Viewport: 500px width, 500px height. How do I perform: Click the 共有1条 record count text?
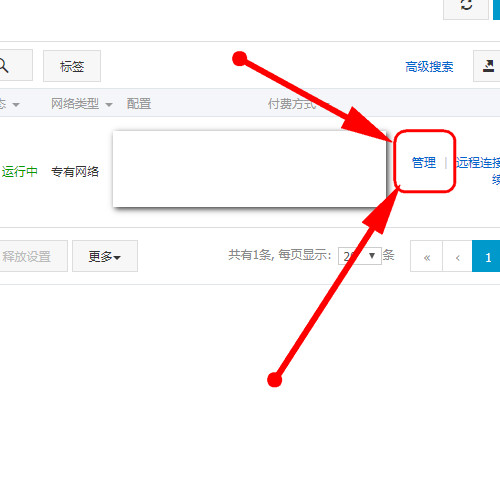[x=250, y=255]
